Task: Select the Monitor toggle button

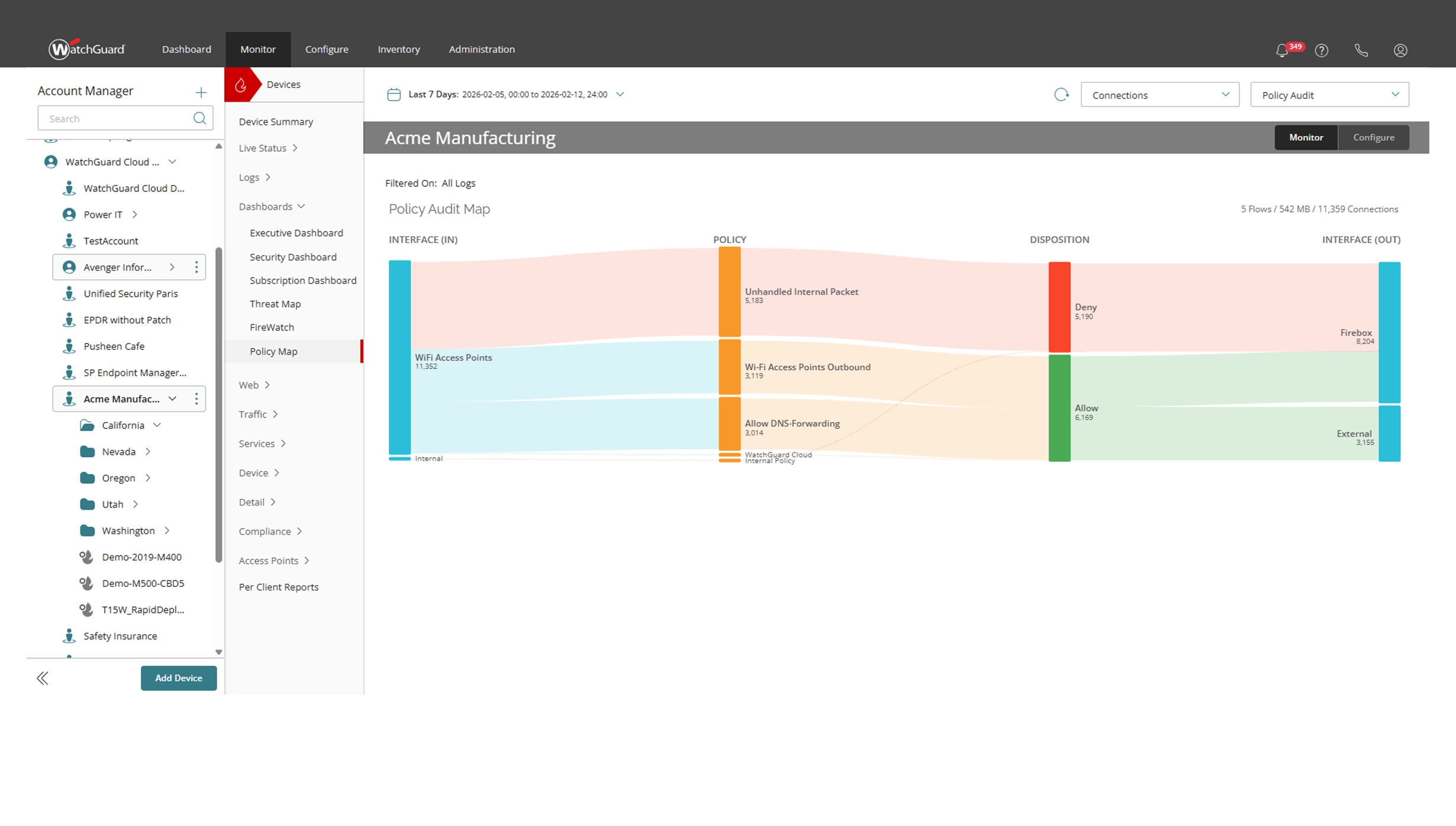Action: 1306,137
